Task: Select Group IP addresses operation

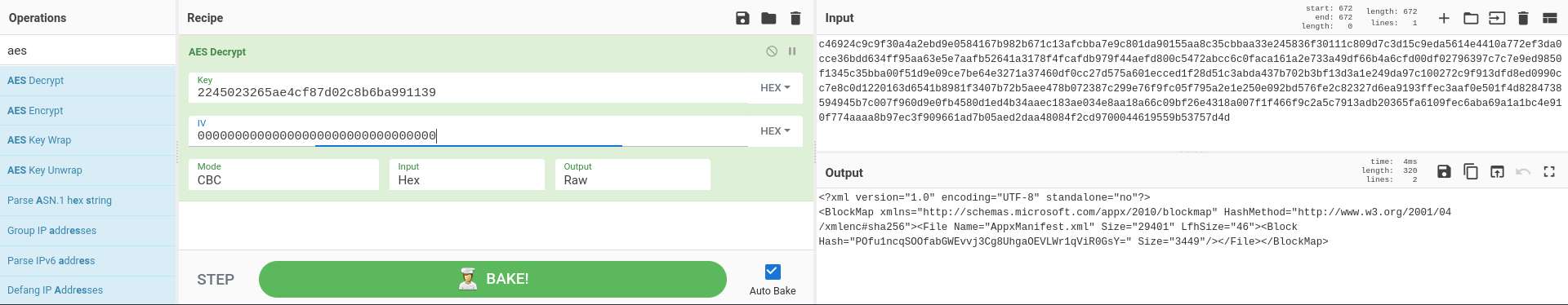Action: tap(88, 231)
